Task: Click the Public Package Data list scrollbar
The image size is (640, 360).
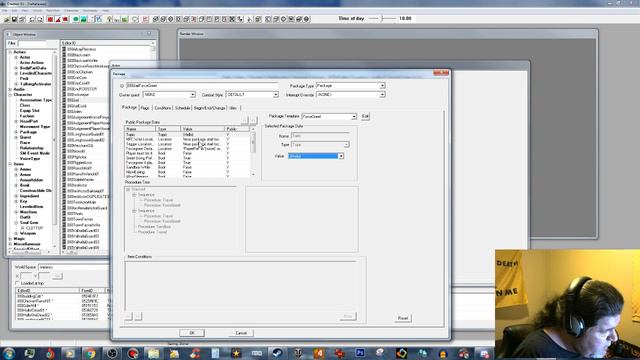Action: 253,151
